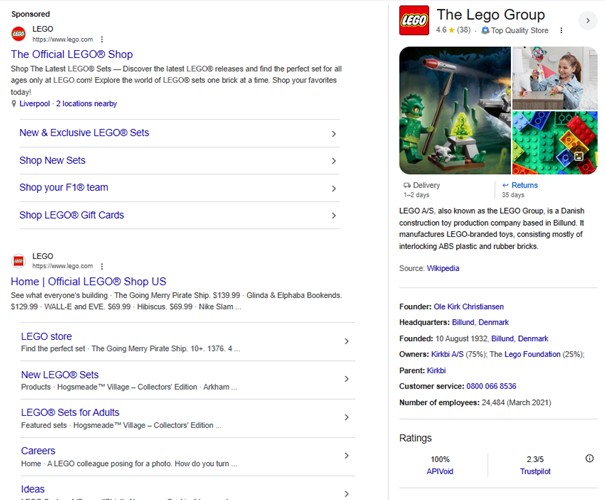
Task: Click the Sponsored label
Action: coord(30,14)
